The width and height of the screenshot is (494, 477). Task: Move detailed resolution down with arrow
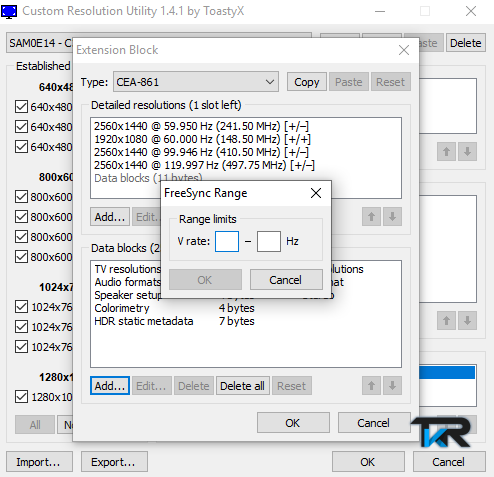(x=392, y=217)
